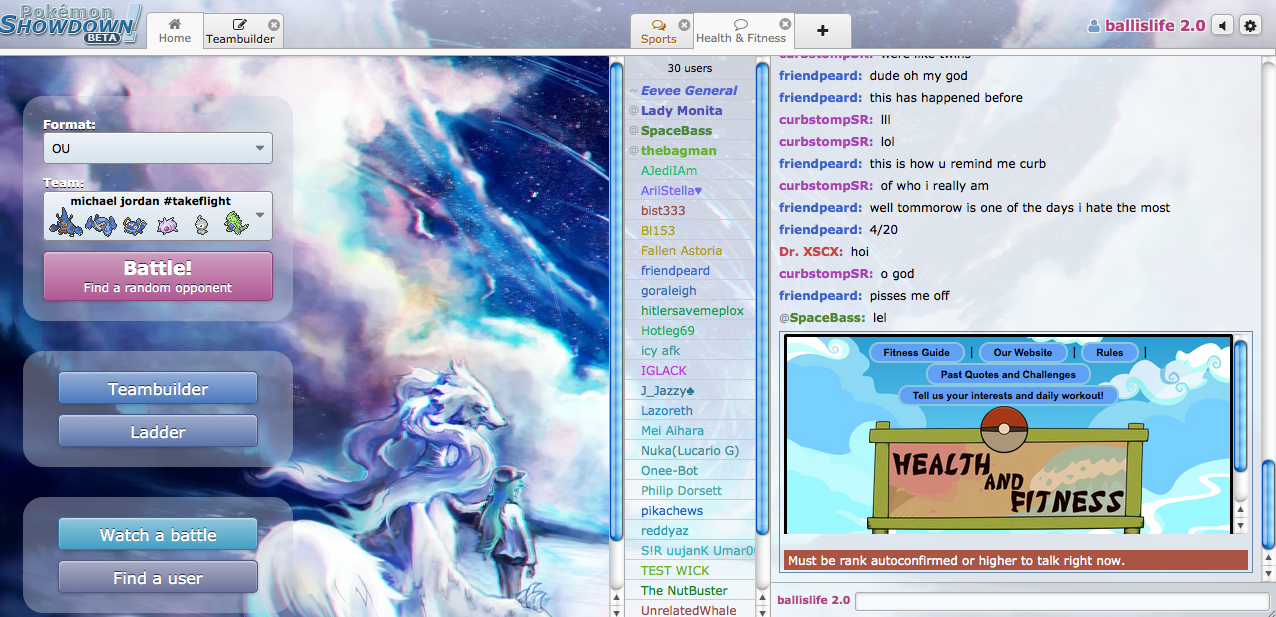The width and height of the screenshot is (1276, 617).
Task: Switch to the Home tab
Action: [175, 31]
